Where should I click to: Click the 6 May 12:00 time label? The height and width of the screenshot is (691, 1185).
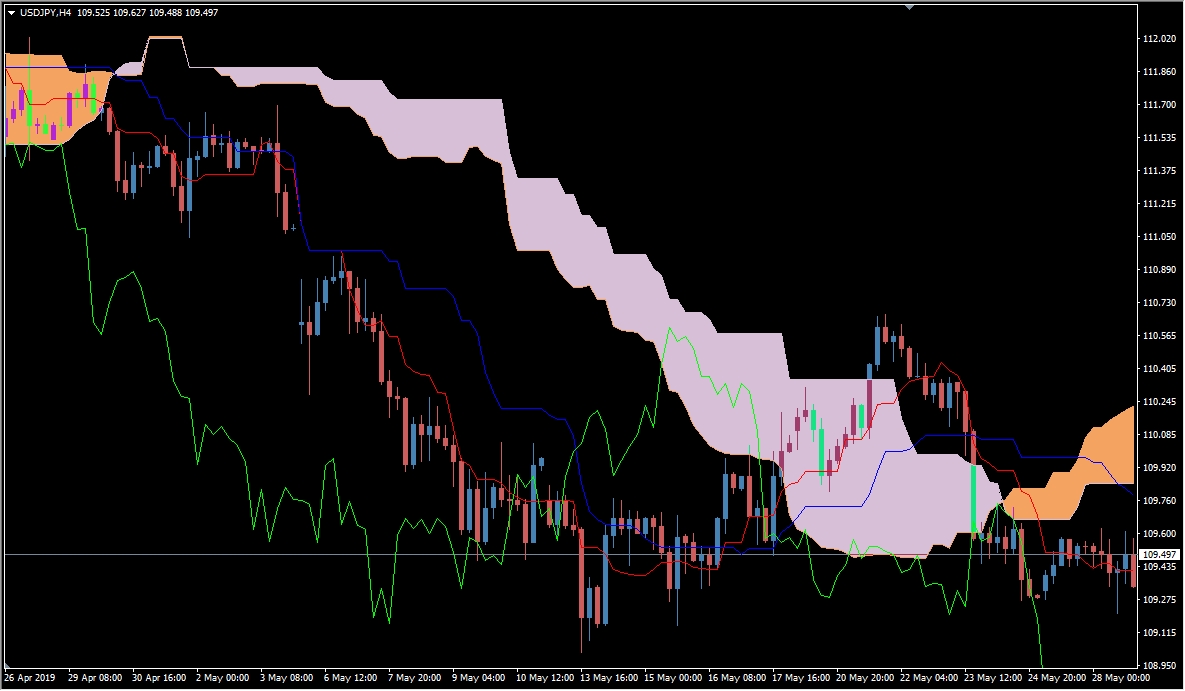coord(351,678)
